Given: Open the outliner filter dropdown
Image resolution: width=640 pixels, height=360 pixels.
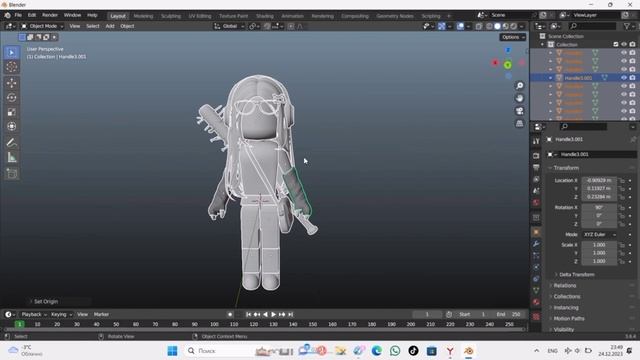Looking at the screenshot, I should [629, 26].
